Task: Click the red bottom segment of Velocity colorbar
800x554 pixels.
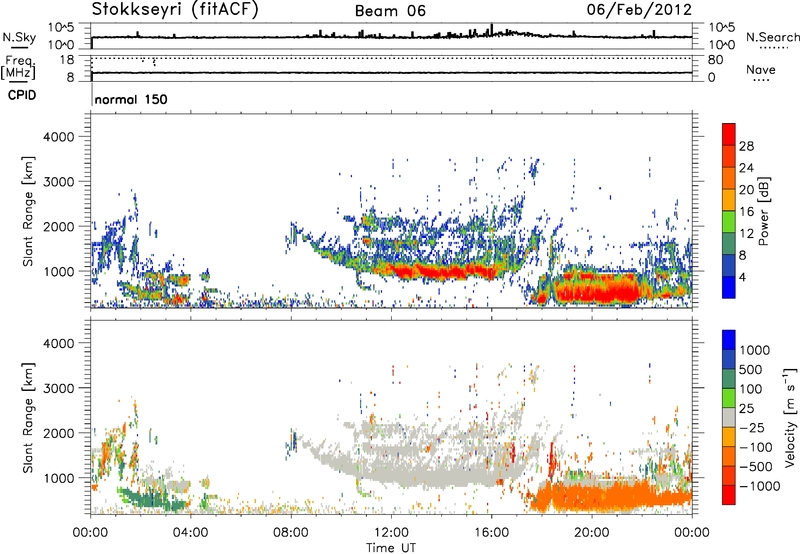Action: pyautogui.click(x=729, y=495)
